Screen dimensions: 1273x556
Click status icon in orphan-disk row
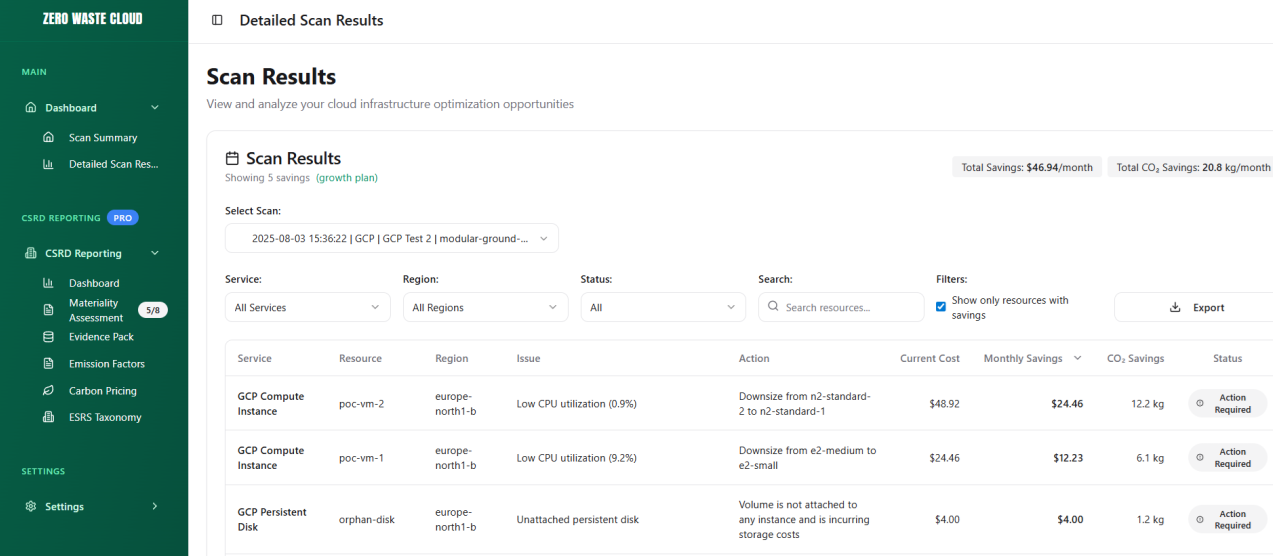[1200, 520]
